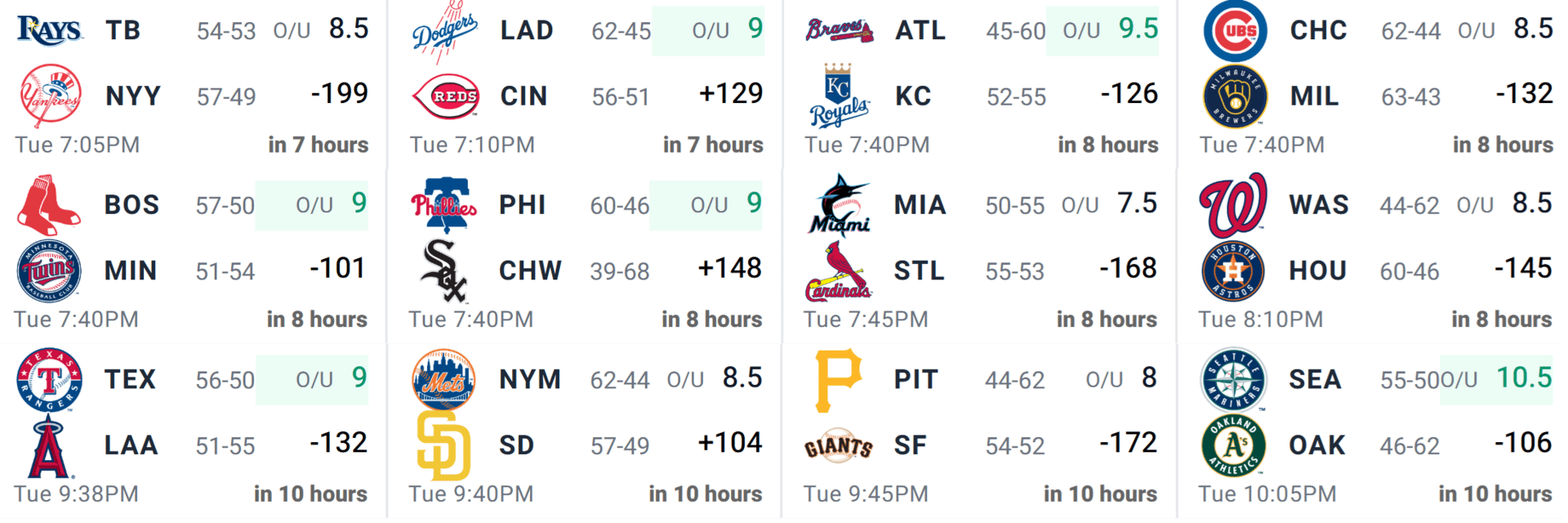Select the highlighted O/U 9.5 for ATL game
The width and height of the screenshot is (1568, 523).
(x=1102, y=30)
